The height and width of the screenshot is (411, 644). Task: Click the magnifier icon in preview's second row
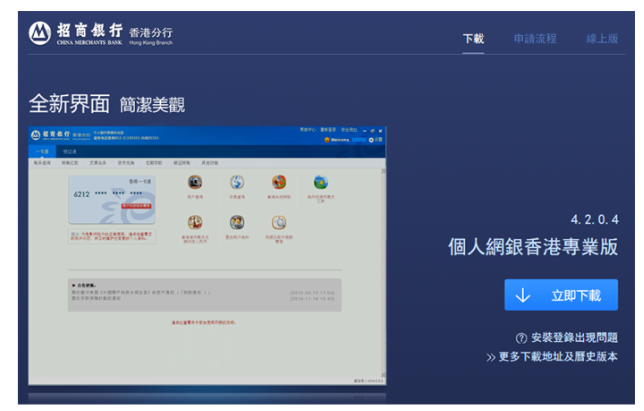click(x=279, y=223)
